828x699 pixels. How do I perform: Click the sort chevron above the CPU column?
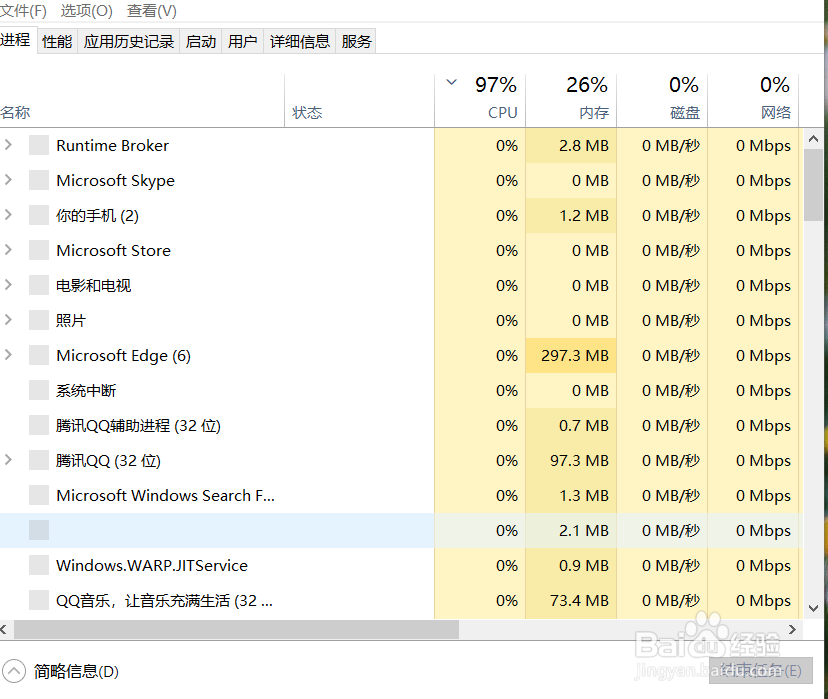coord(451,82)
